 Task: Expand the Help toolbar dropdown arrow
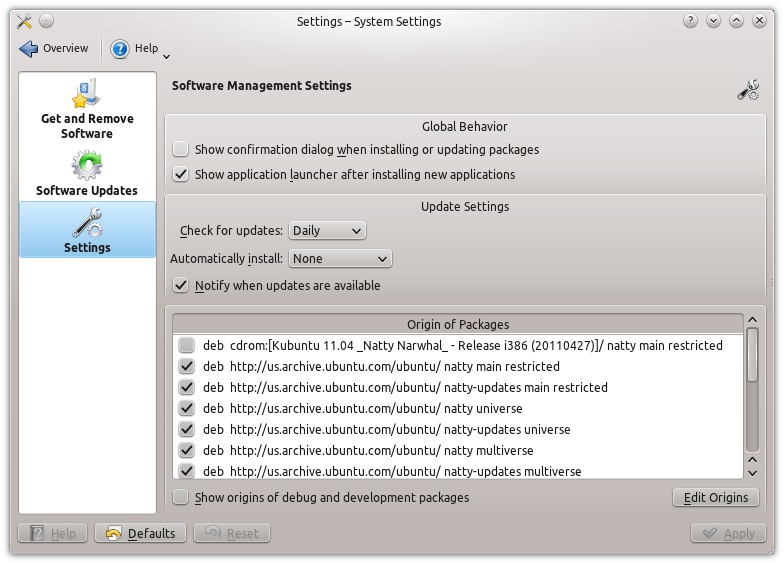click(x=166, y=56)
